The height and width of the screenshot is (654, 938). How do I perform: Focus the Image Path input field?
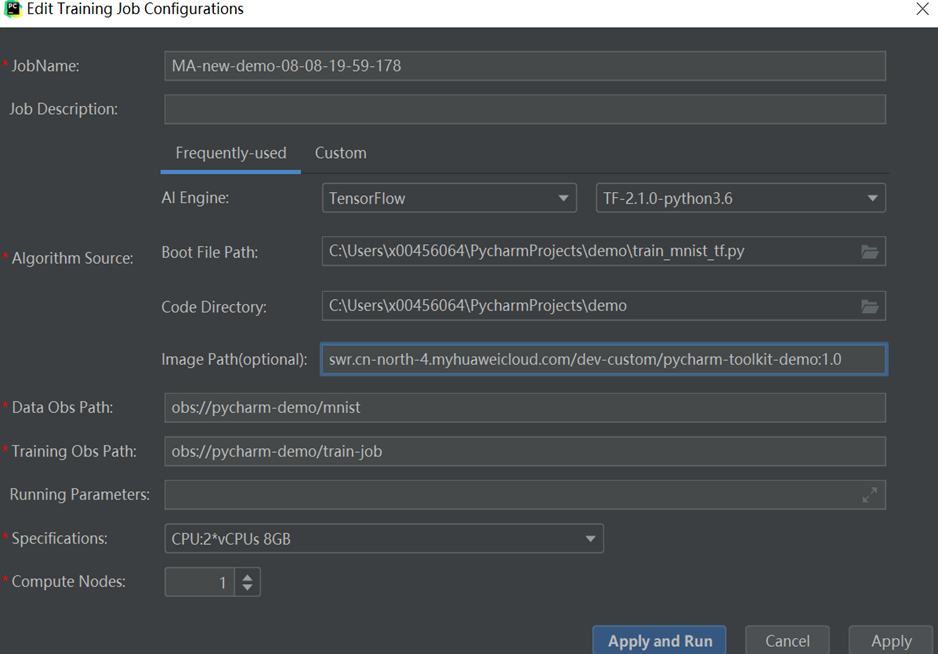click(x=603, y=360)
